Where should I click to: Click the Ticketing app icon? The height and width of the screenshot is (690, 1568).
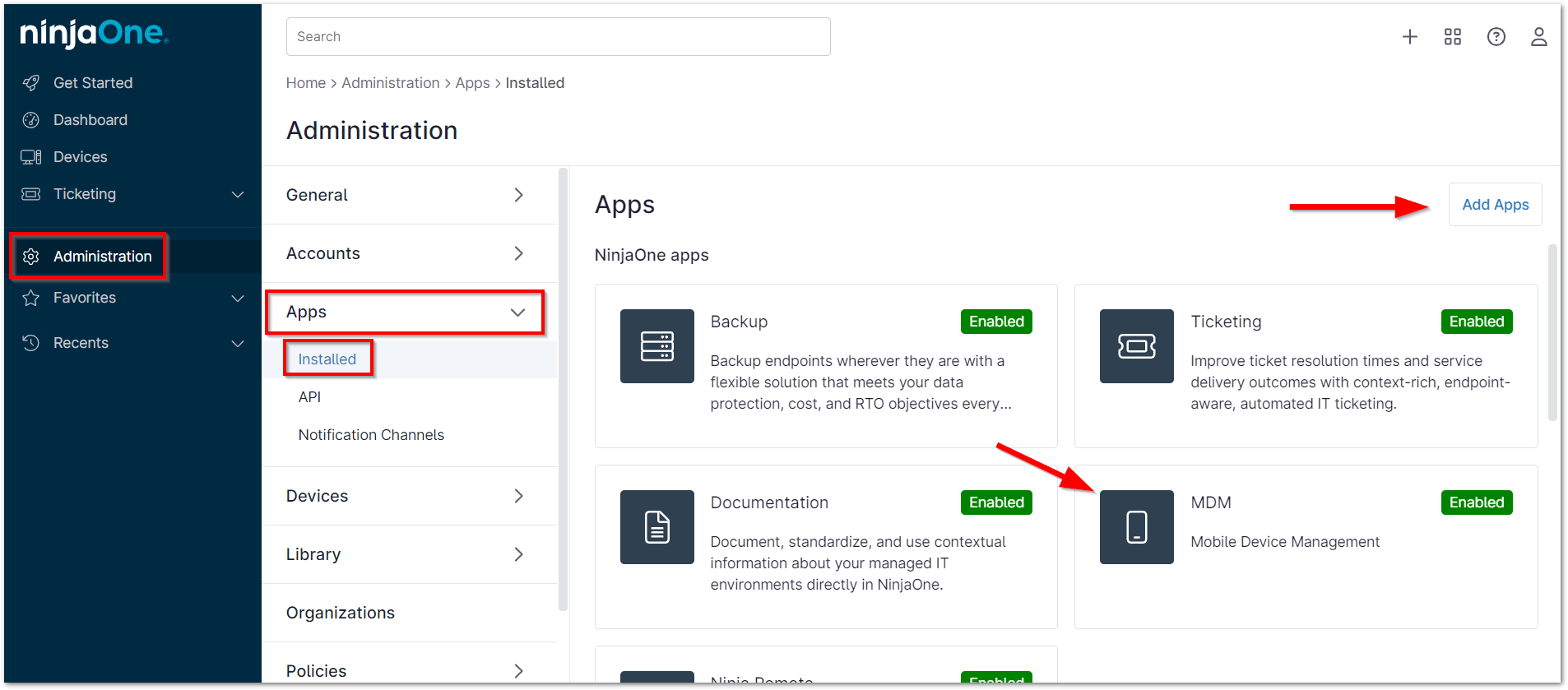pos(1136,346)
